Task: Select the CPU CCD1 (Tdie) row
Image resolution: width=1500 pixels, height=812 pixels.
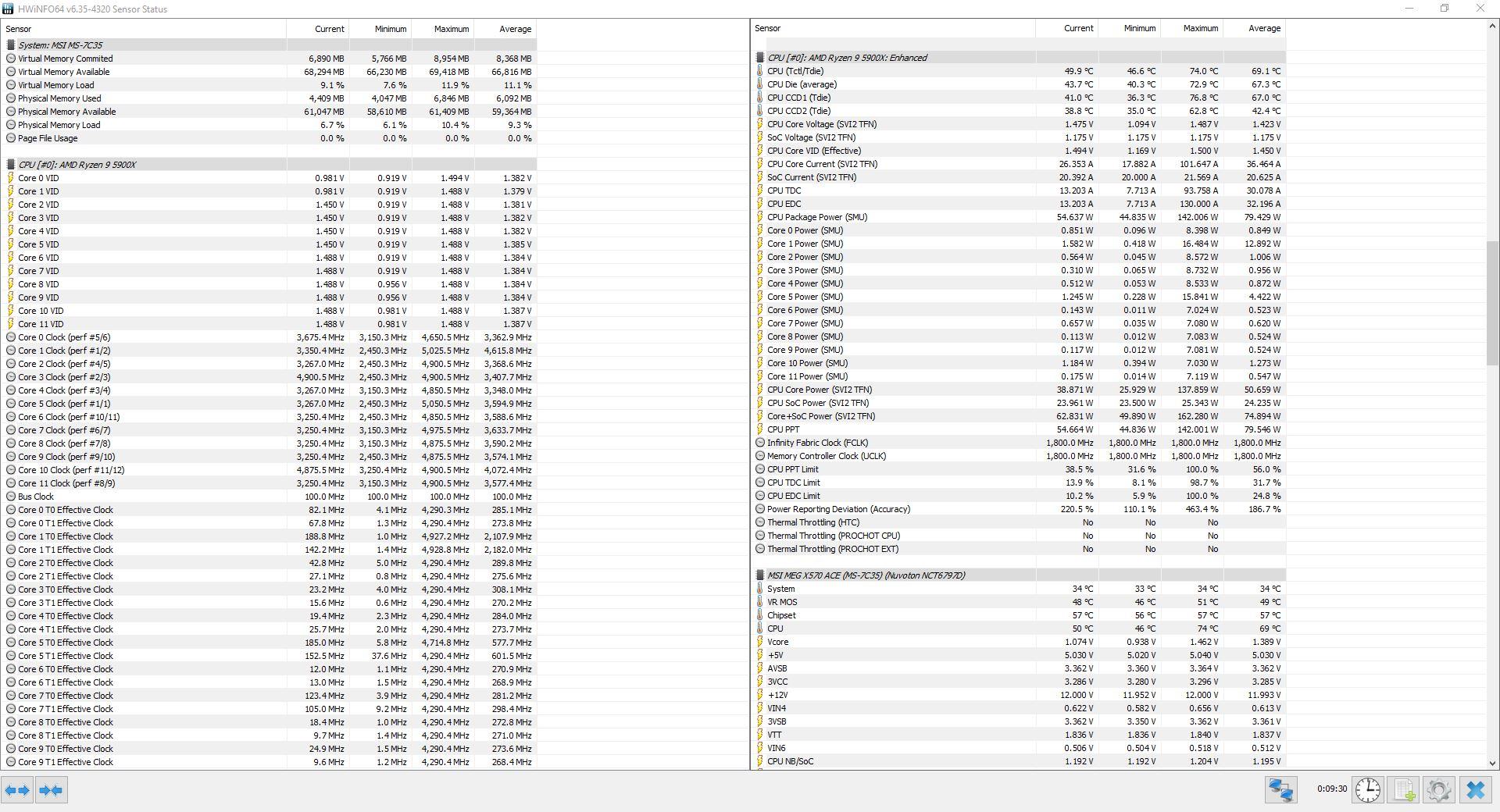Action: click(x=1019, y=98)
